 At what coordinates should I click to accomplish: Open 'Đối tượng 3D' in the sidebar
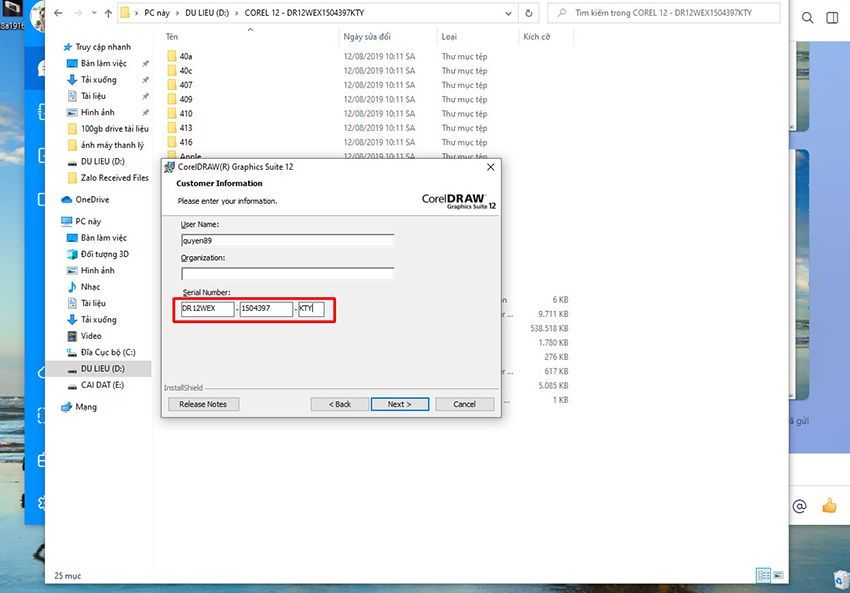(x=105, y=254)
